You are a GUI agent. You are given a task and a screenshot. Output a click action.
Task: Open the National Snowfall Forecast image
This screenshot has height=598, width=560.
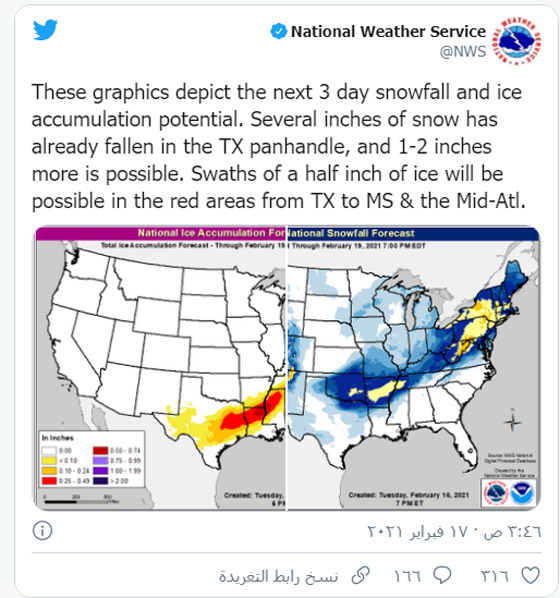[414, 368]
